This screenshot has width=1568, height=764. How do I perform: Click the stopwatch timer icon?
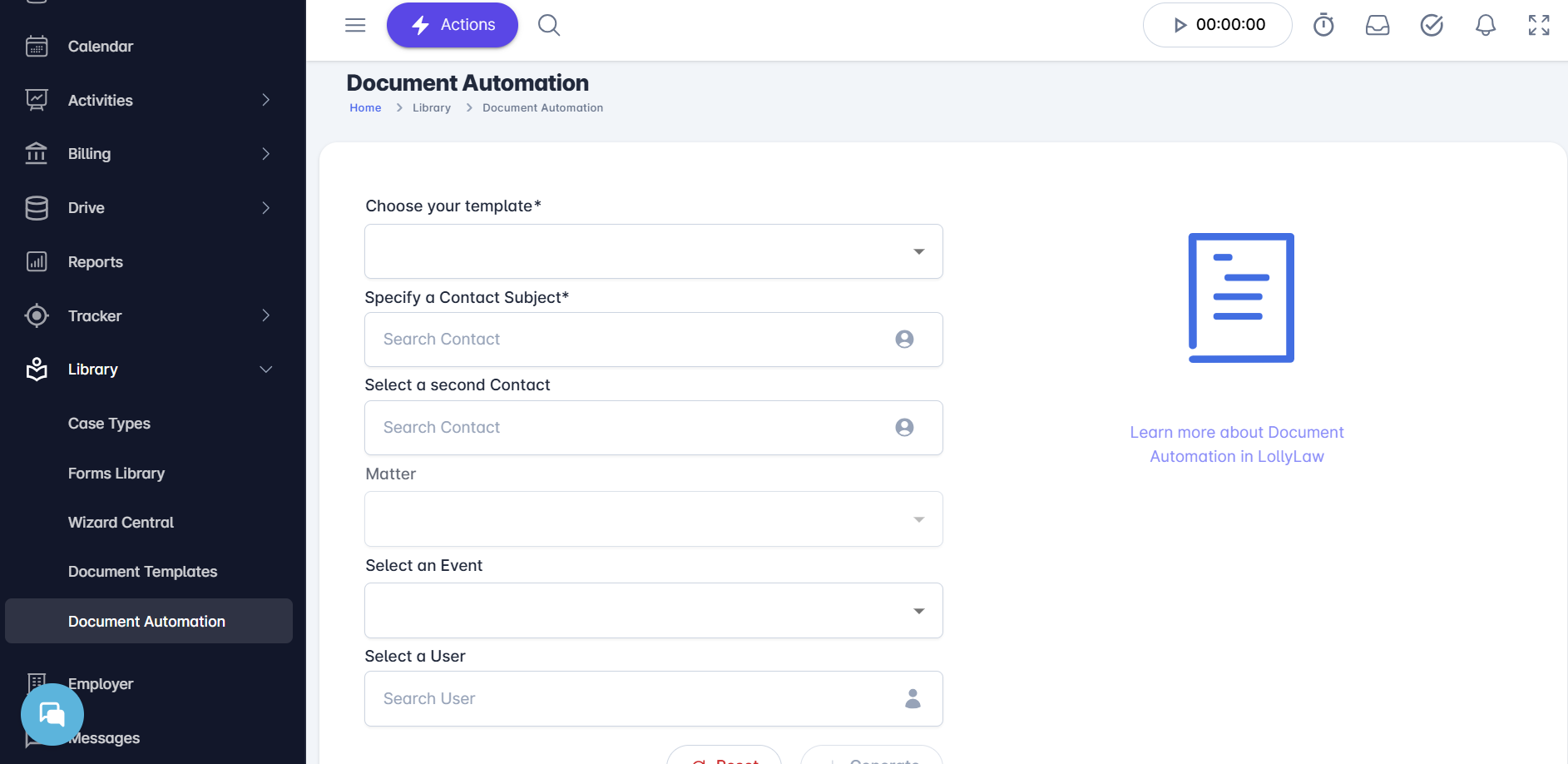(1323, 25)
